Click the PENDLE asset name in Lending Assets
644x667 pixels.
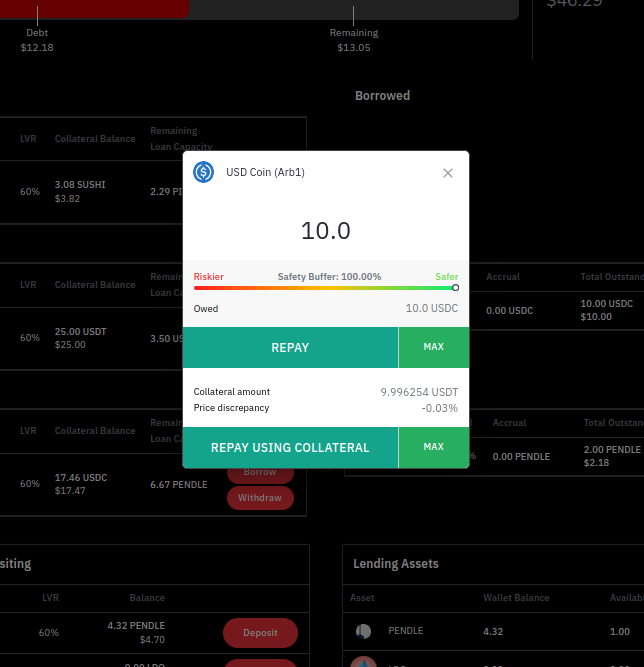405,631
